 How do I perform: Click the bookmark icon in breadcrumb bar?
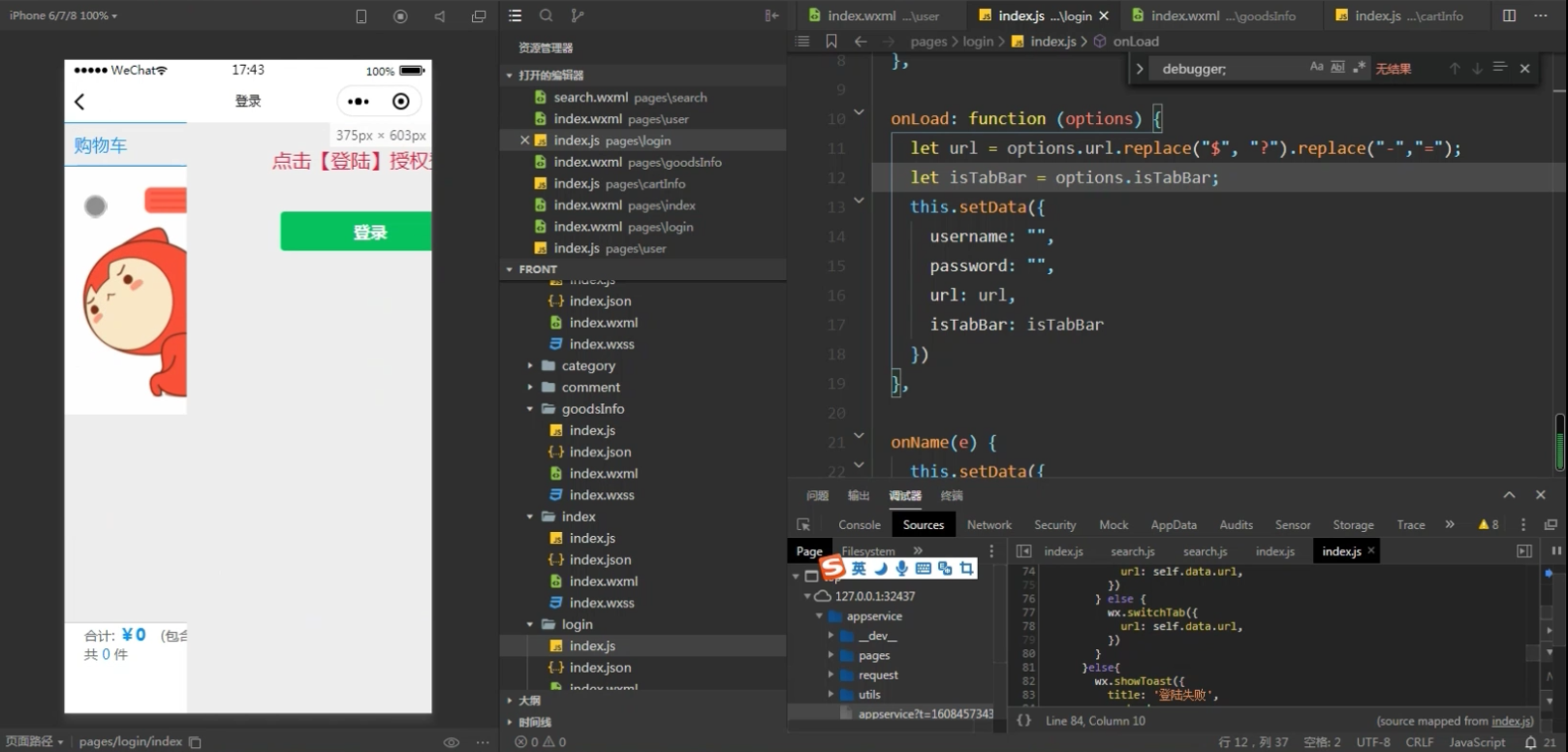tap(831, 41)
